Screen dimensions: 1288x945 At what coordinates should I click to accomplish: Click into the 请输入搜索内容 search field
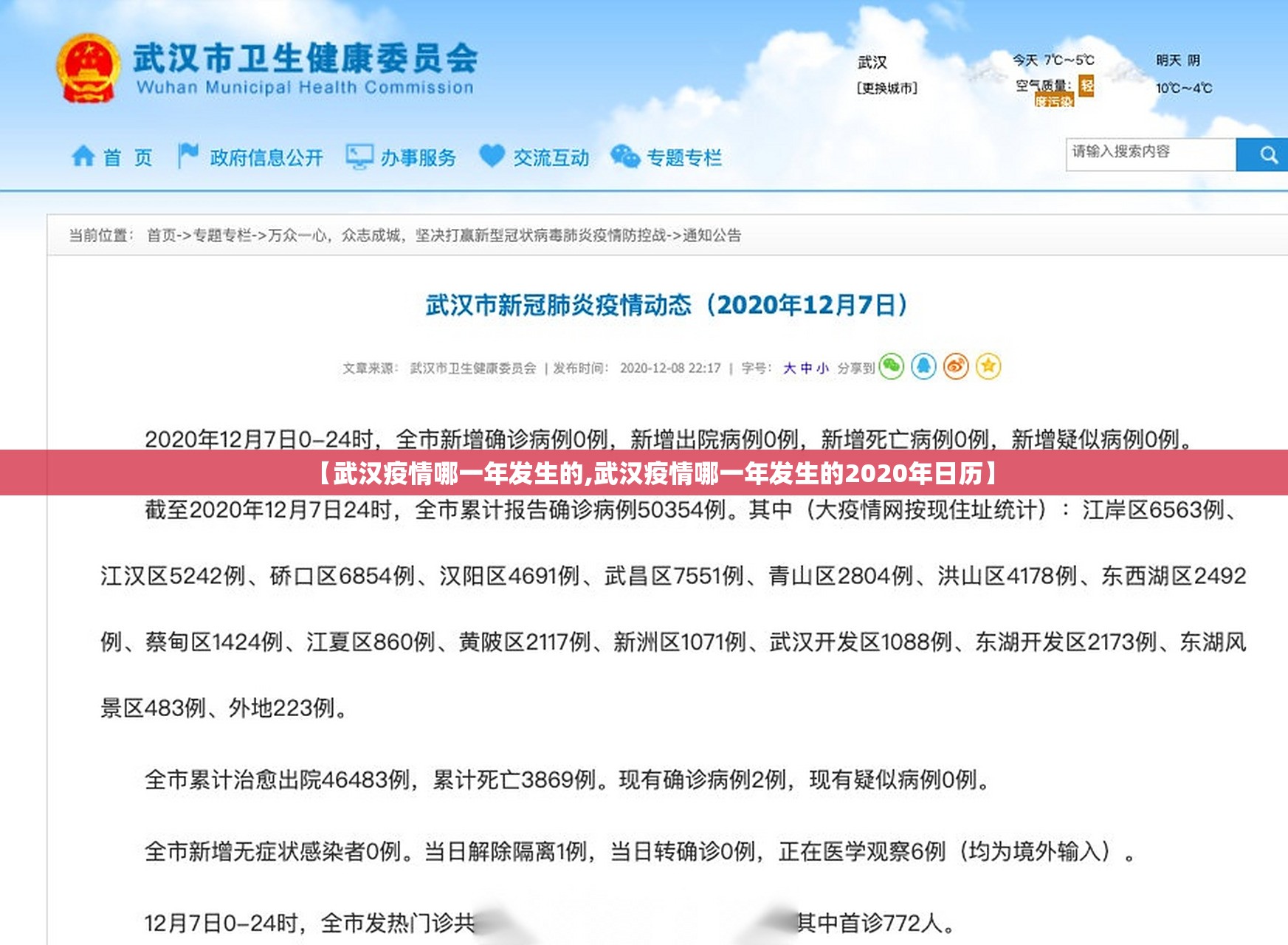pos(1150,154)
